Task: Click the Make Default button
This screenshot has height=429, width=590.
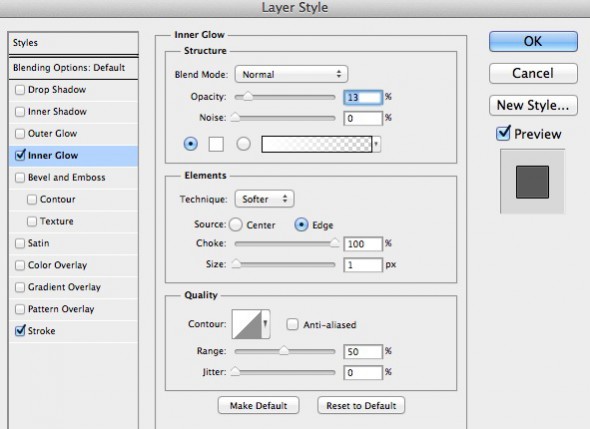Action: (x=259, y=405)
